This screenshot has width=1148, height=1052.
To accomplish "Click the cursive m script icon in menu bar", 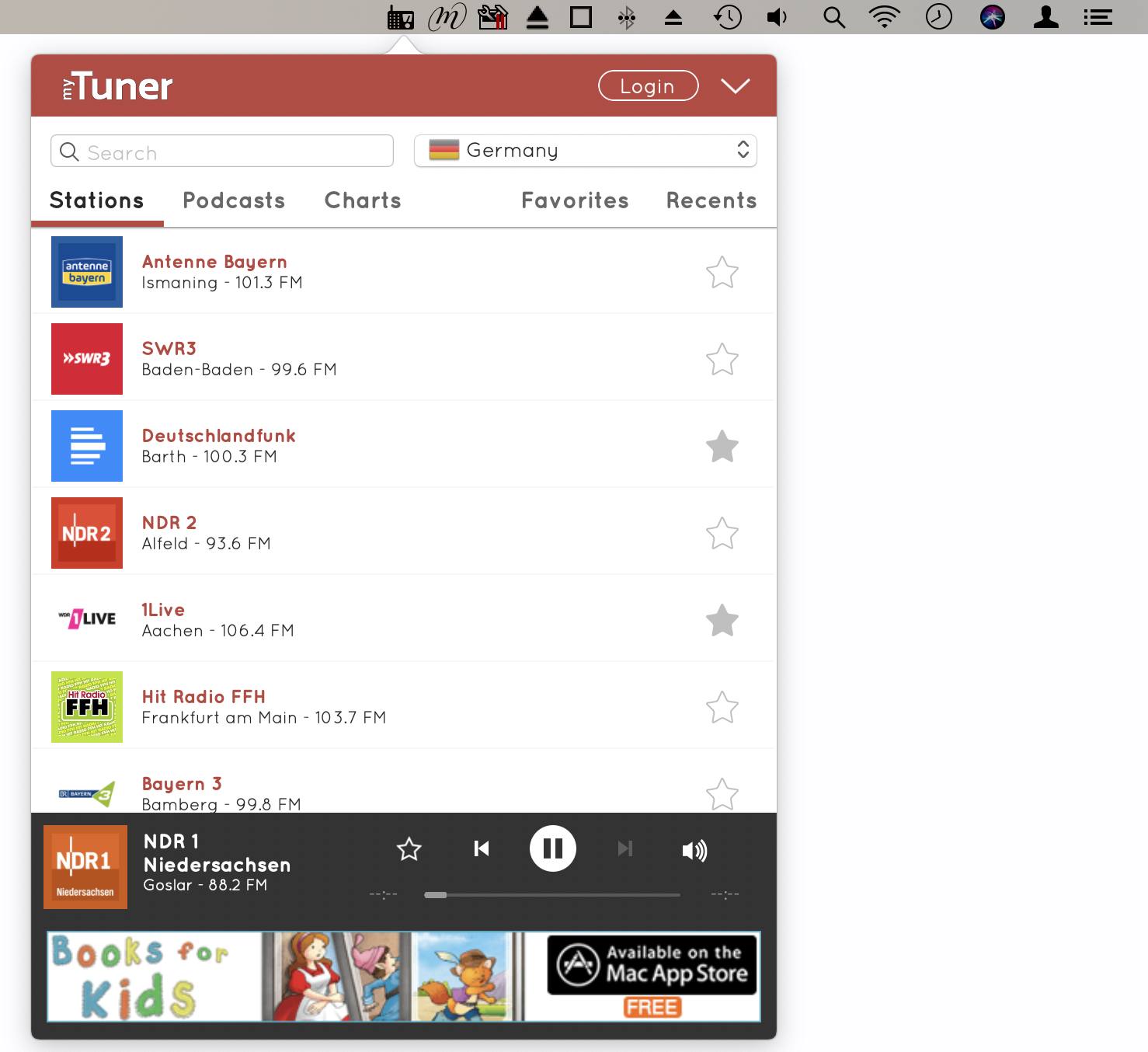I will click(x=447, y=17).
